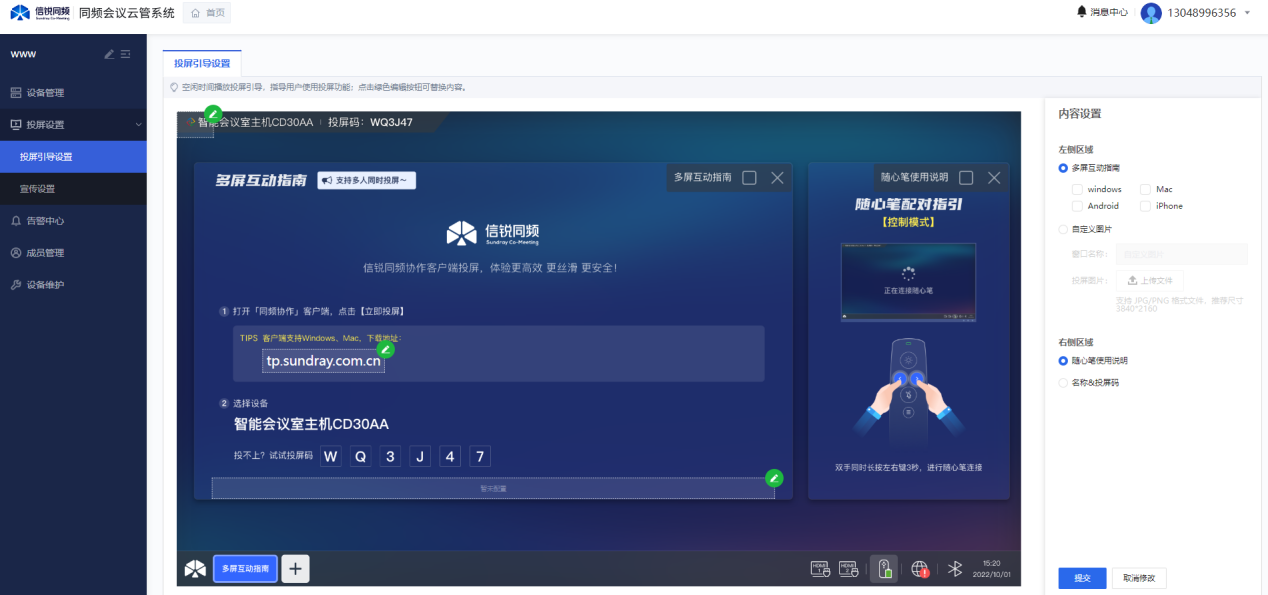
Task: Click the HDMI 2 icon in preview taskbar
Action: click(x=848, y=569)
